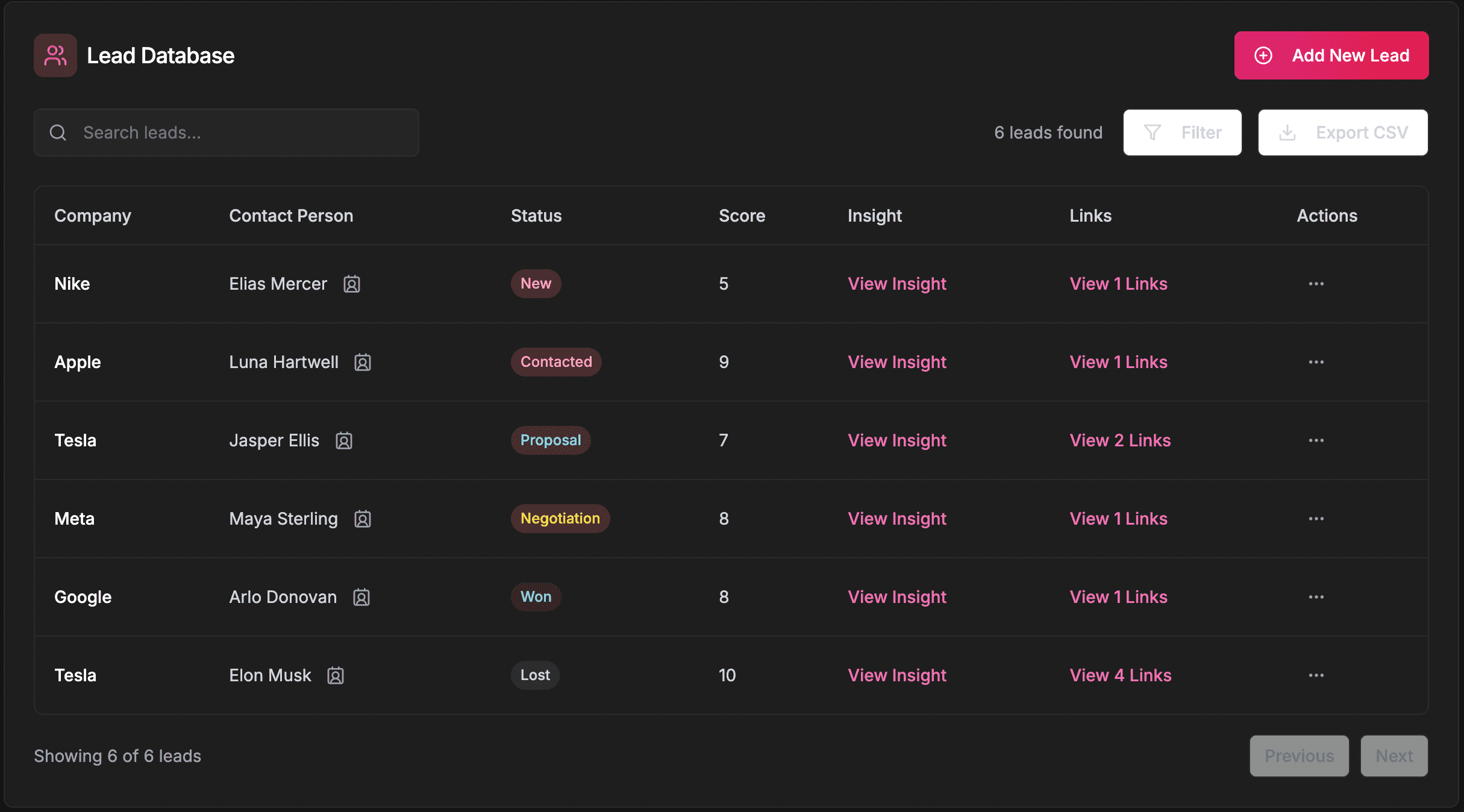The height and width of the screenshot is (812, 1464).
Task: Focus the Search leads input field
Action: tap(227, 133)
